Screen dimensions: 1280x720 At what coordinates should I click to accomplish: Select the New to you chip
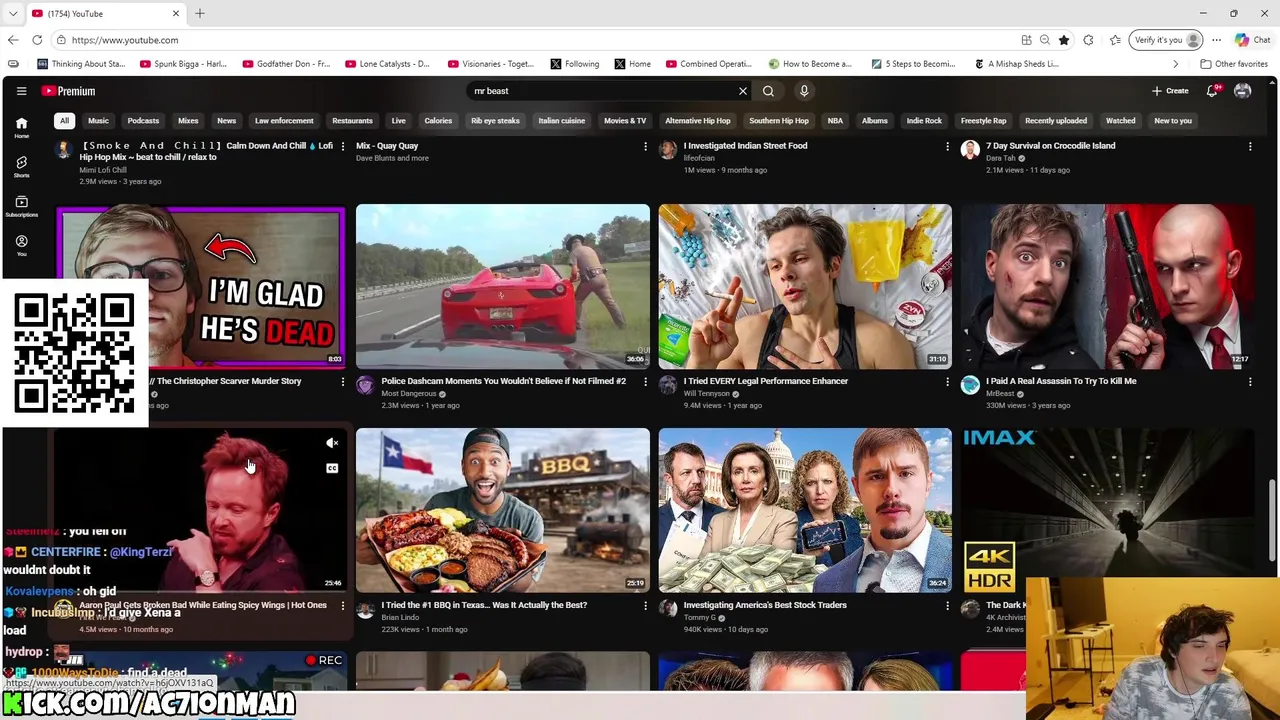[1173, 121]
